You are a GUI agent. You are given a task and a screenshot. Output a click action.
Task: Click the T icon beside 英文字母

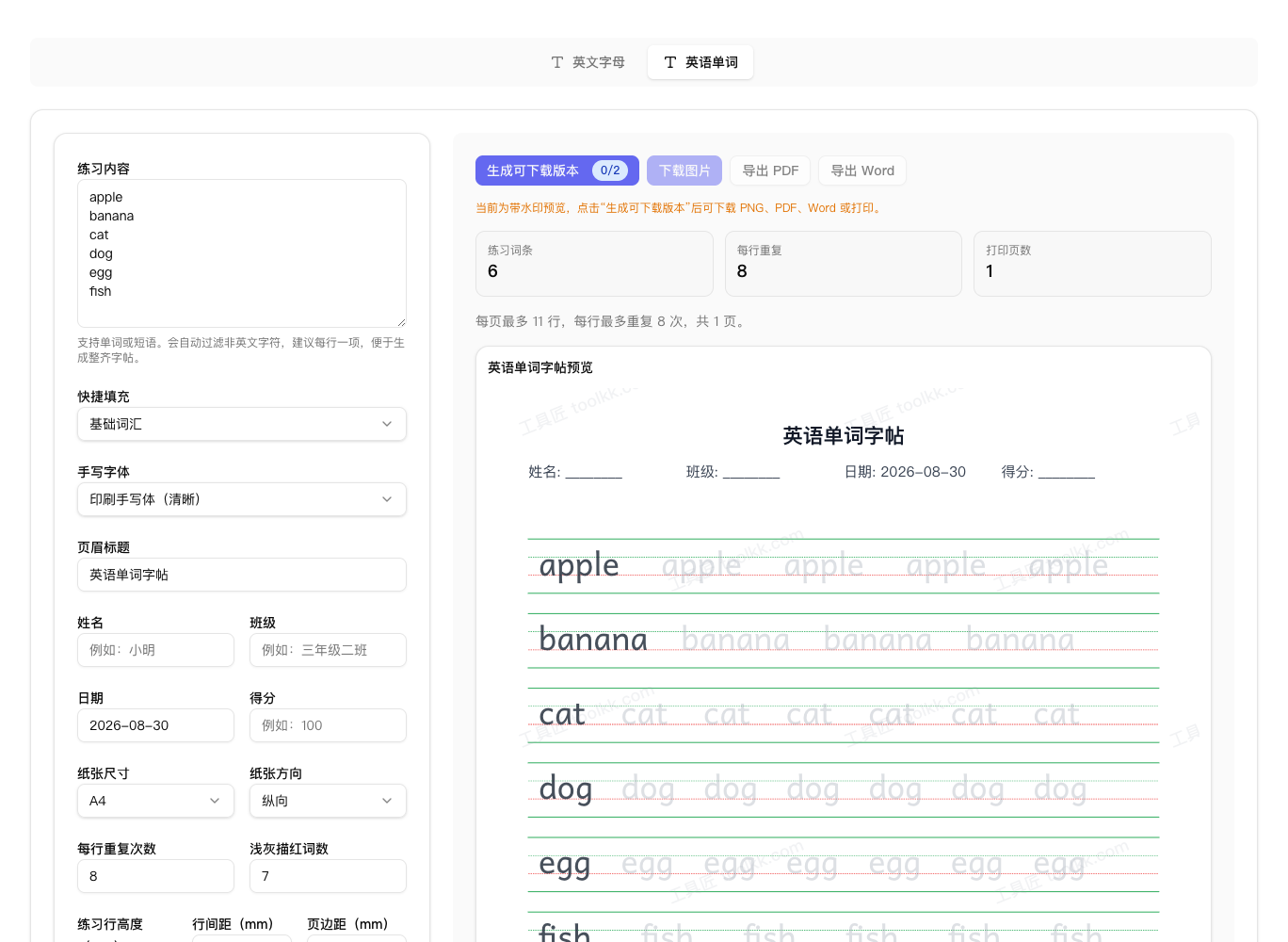(557, 62)
